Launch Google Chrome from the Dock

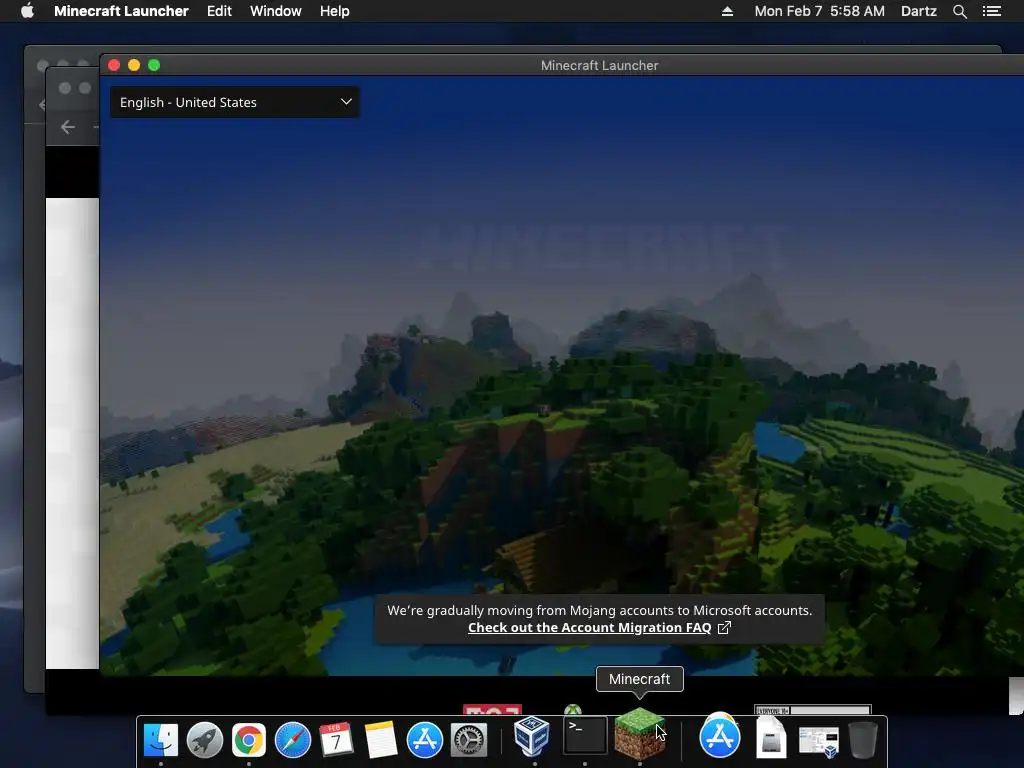point(249,740)
